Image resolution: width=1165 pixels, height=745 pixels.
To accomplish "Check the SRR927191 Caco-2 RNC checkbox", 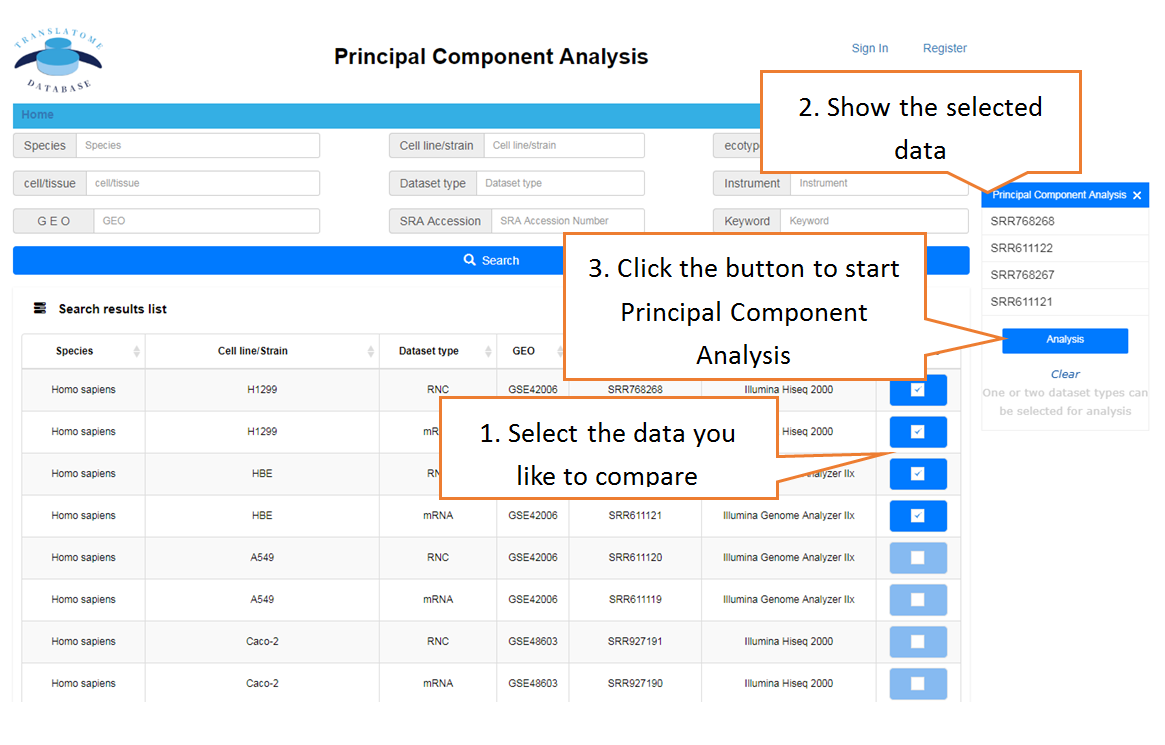I will click(x=918, y=642).
